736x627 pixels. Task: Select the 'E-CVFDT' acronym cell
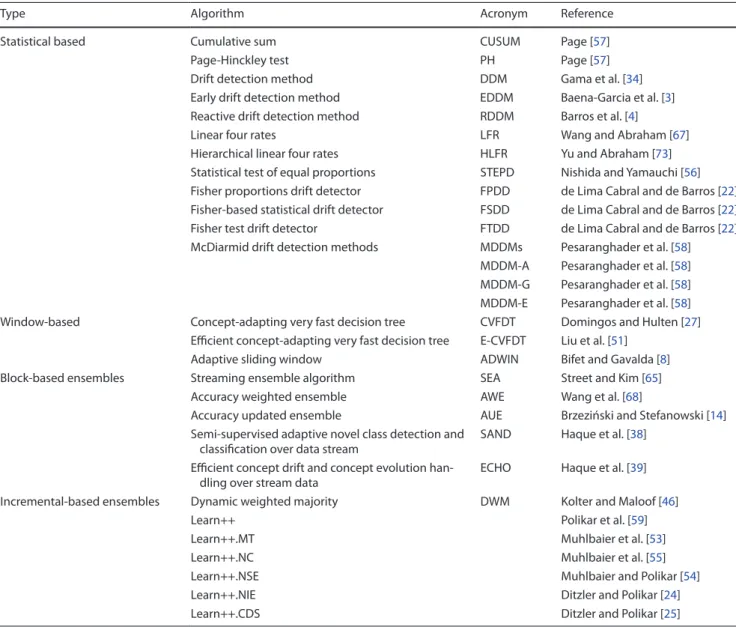(x=503, y=341)
